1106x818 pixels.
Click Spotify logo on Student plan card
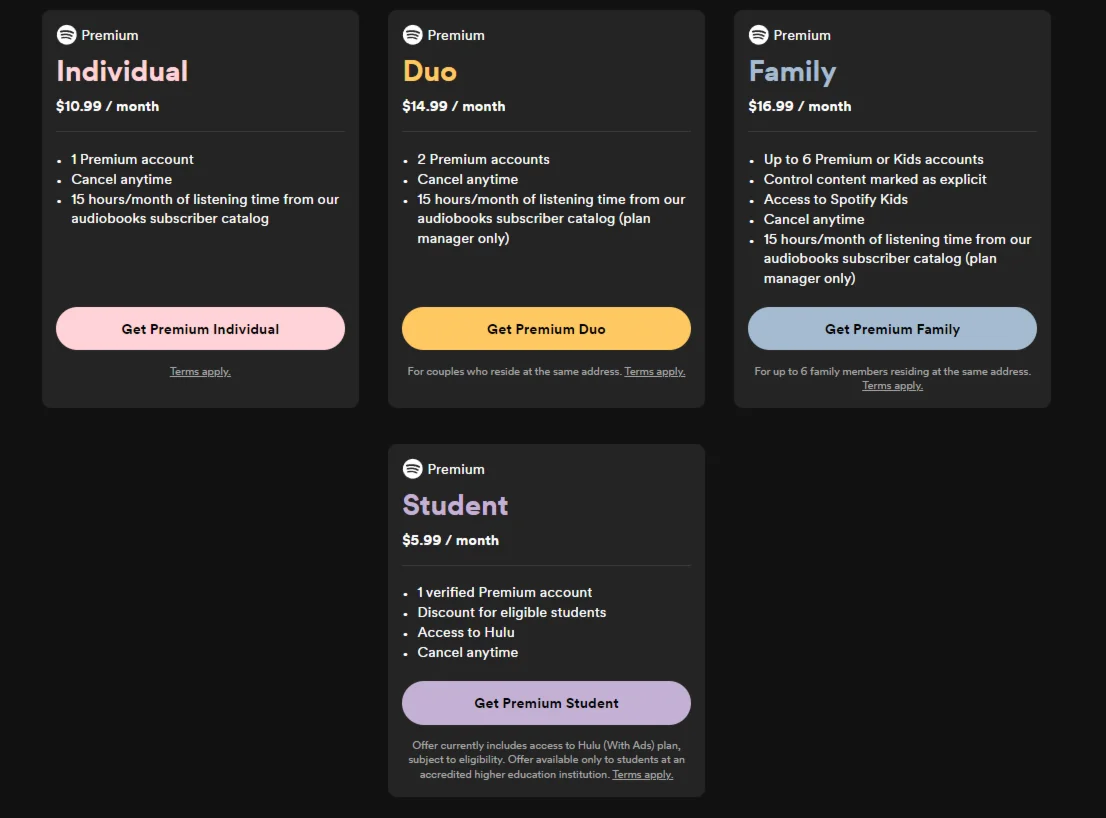pyautogui.click(x=413, y=469)
